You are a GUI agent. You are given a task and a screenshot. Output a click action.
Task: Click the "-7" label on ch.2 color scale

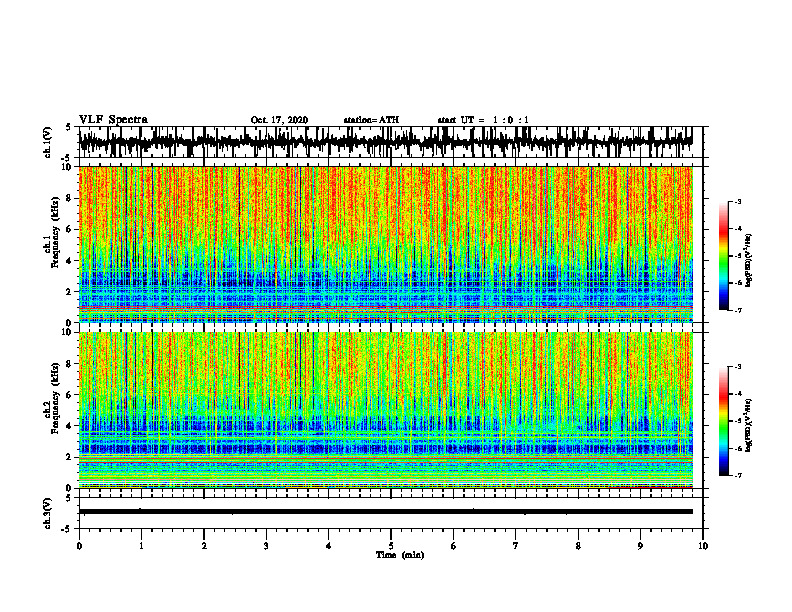click(x=737, y=476)
